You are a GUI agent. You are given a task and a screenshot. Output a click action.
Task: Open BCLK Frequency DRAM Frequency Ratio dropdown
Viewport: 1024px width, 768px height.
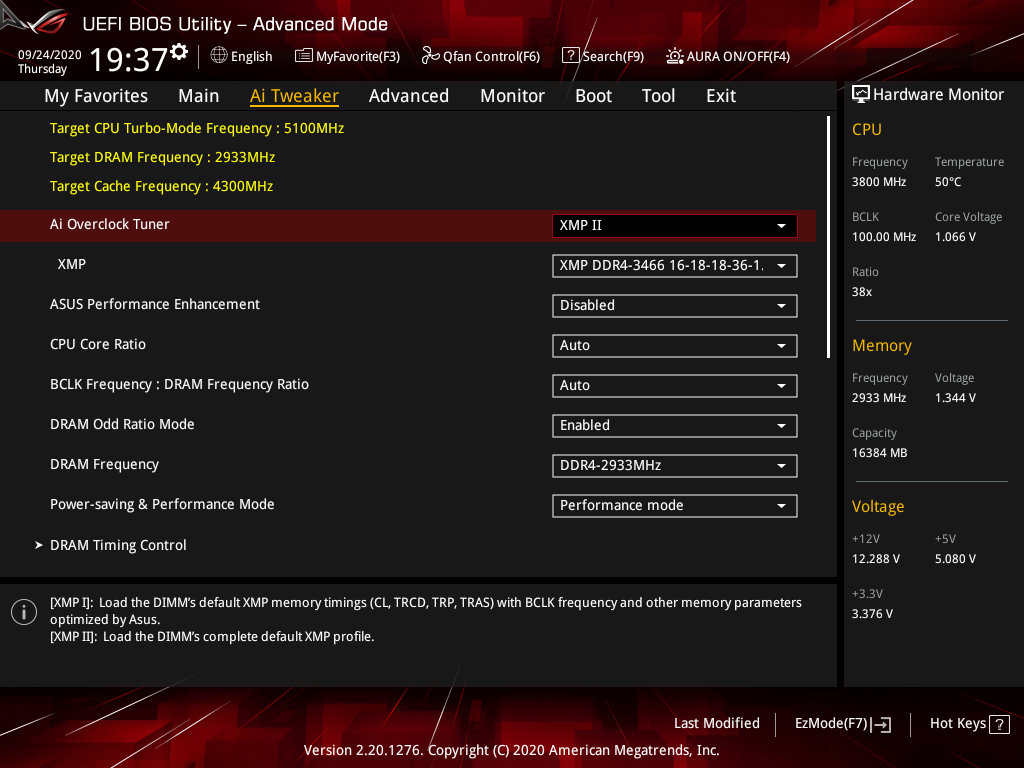pyautogui.click(x=675, y=385)
